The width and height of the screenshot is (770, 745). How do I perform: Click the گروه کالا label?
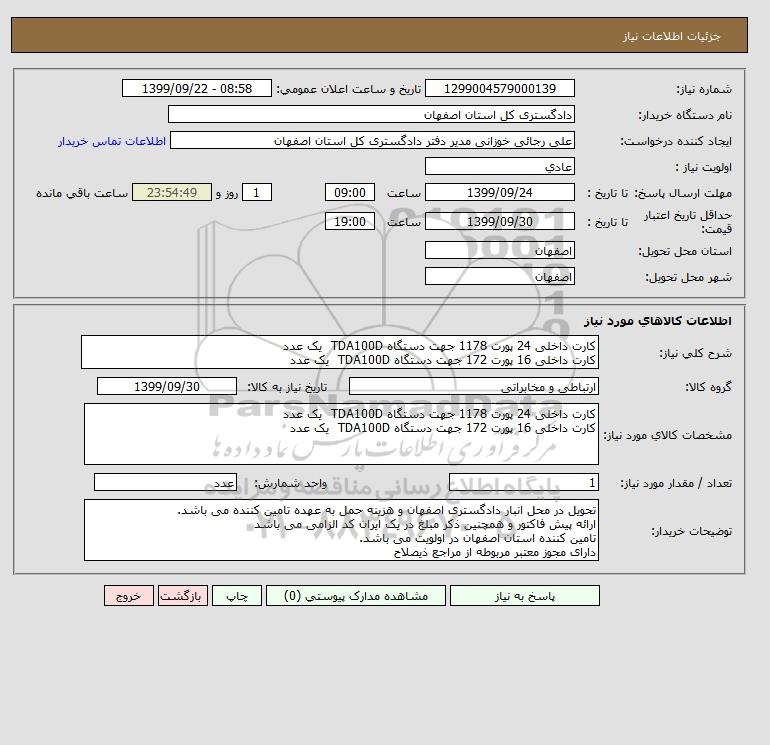click(709, 387)
